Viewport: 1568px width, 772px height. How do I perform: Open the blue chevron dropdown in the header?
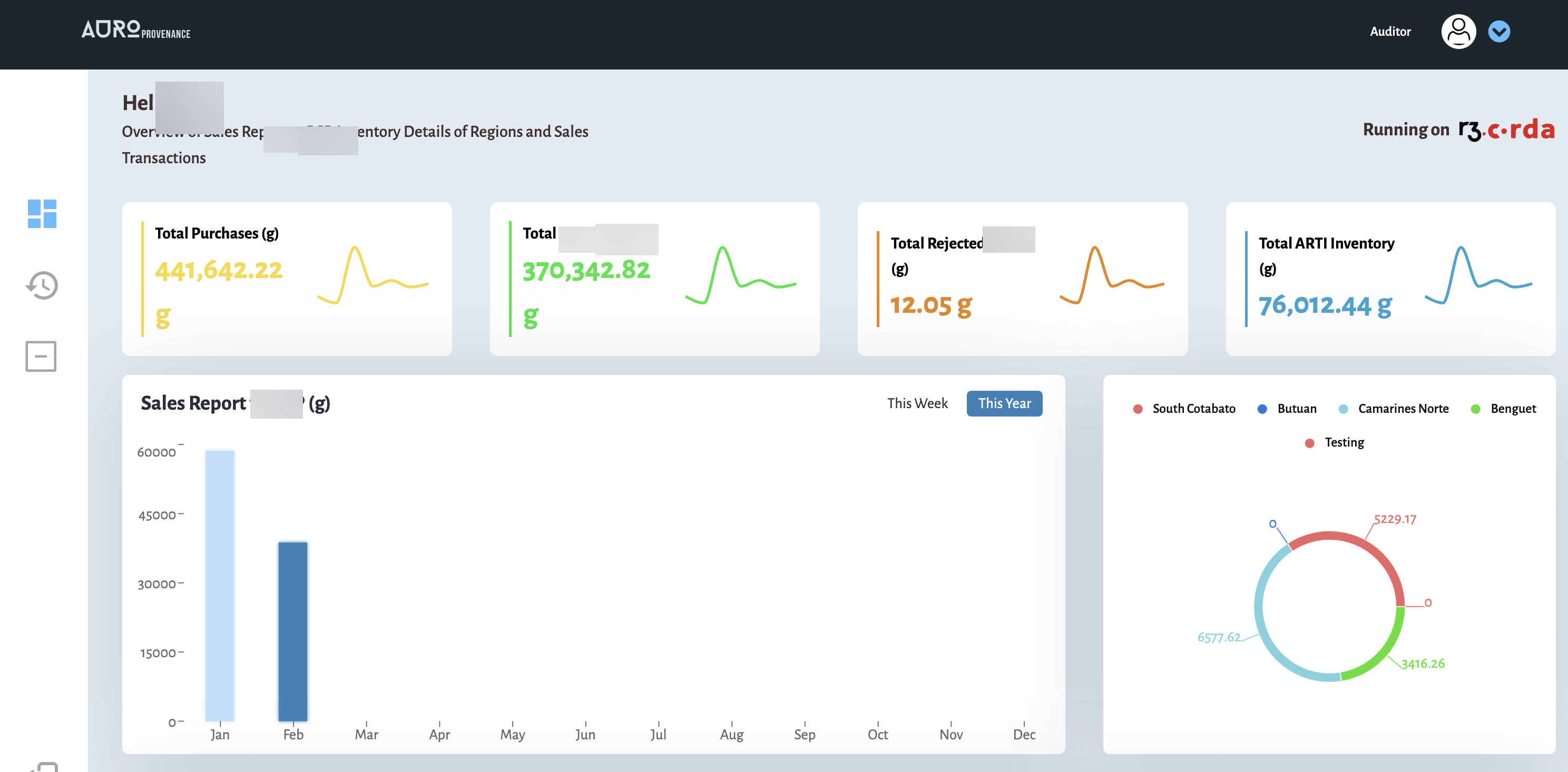pos(1499,31)
